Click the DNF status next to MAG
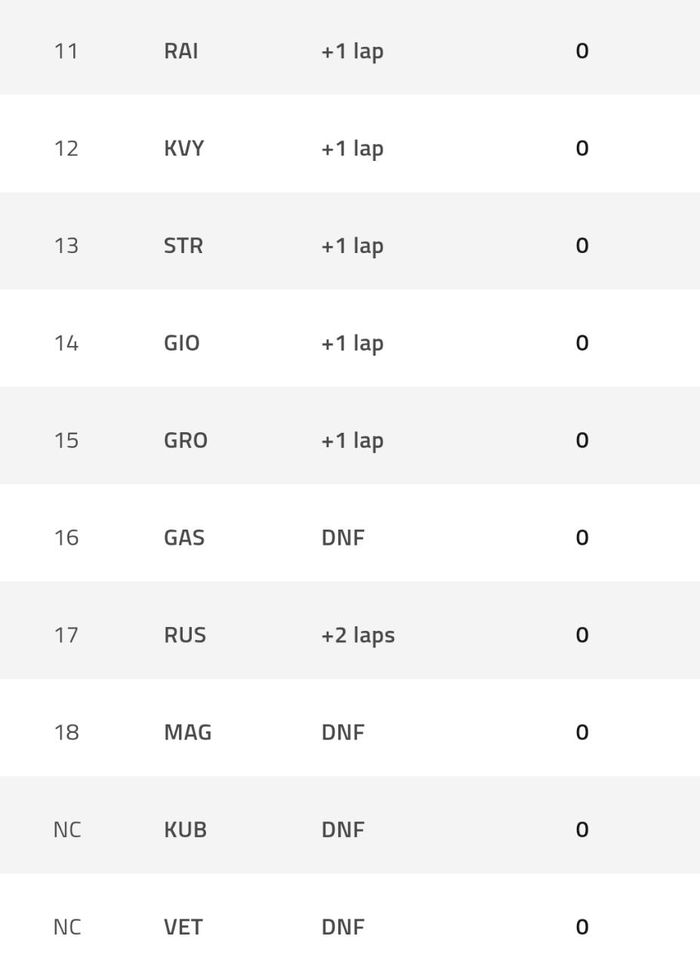Image resolution: width=700 pixels, height=967 pixels. point(343,732)
